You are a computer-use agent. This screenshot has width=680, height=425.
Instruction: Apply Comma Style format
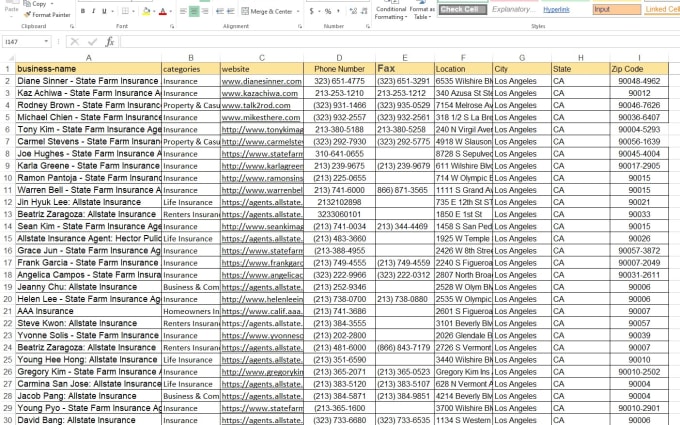coord(338,11)
